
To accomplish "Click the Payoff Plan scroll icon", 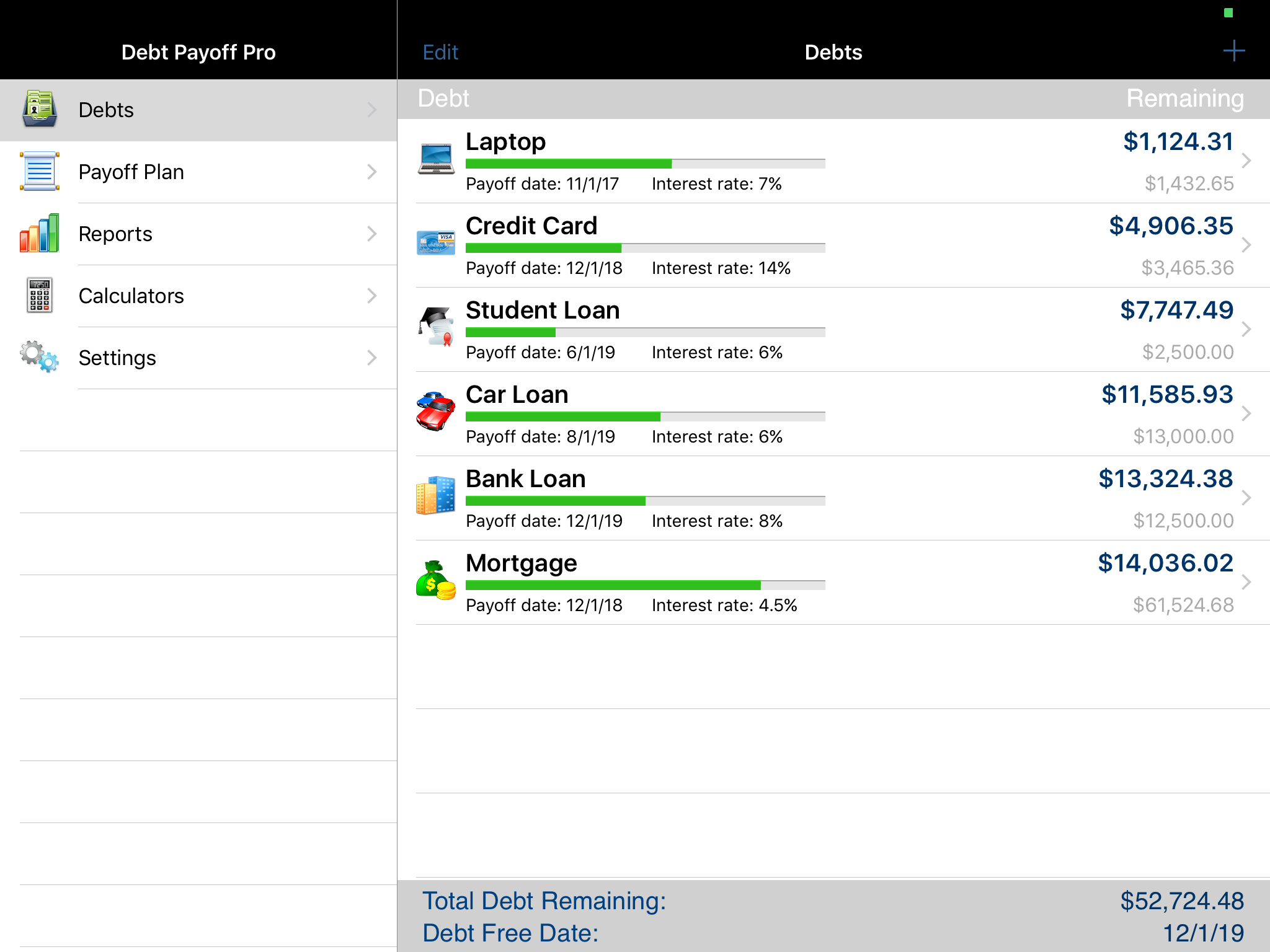I will [x=40, y=172].
